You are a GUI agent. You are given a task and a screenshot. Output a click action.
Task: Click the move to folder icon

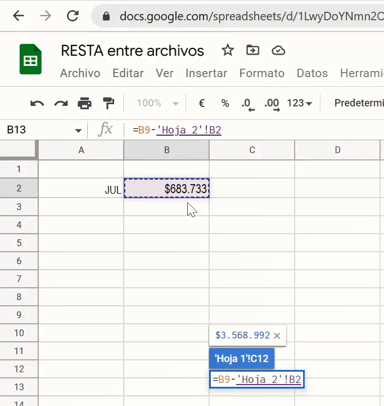(253, 50)
